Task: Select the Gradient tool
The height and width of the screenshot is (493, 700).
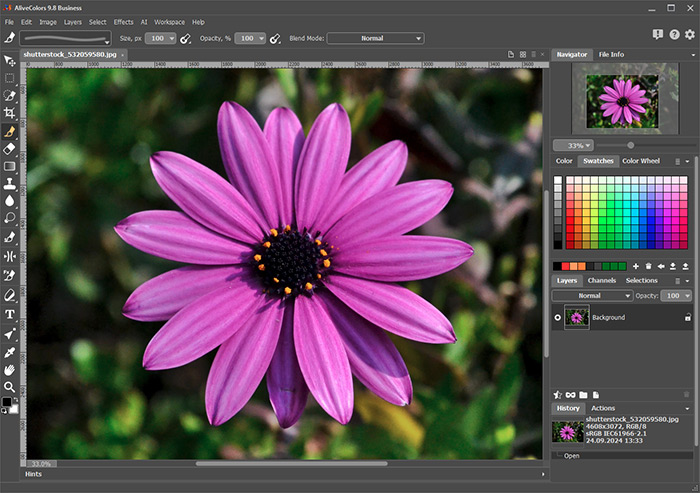Action: 9,167
